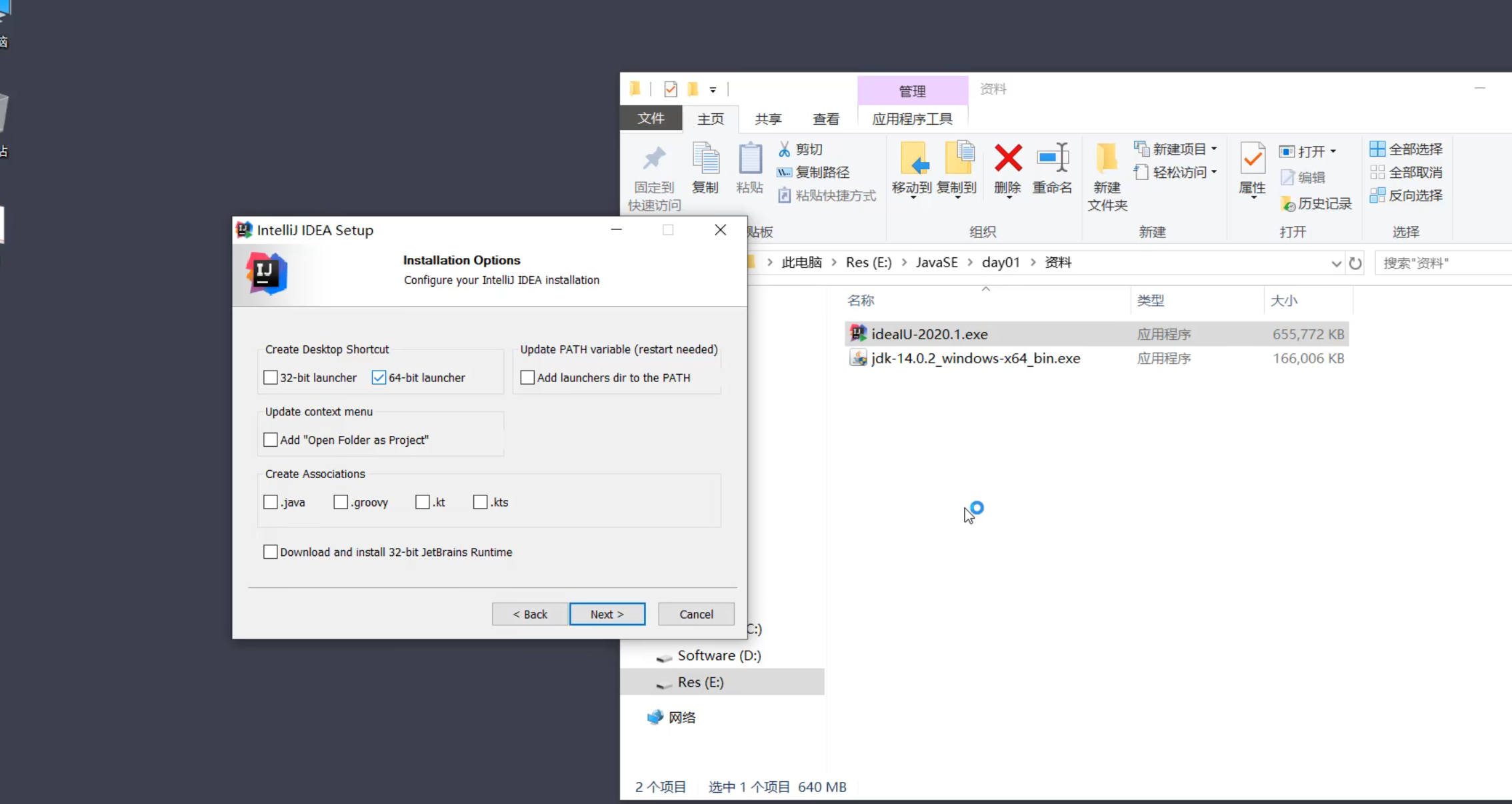Open the New item dropdown arrow
Viewport: 1512px width, 804px height.
click(1214, 149)
